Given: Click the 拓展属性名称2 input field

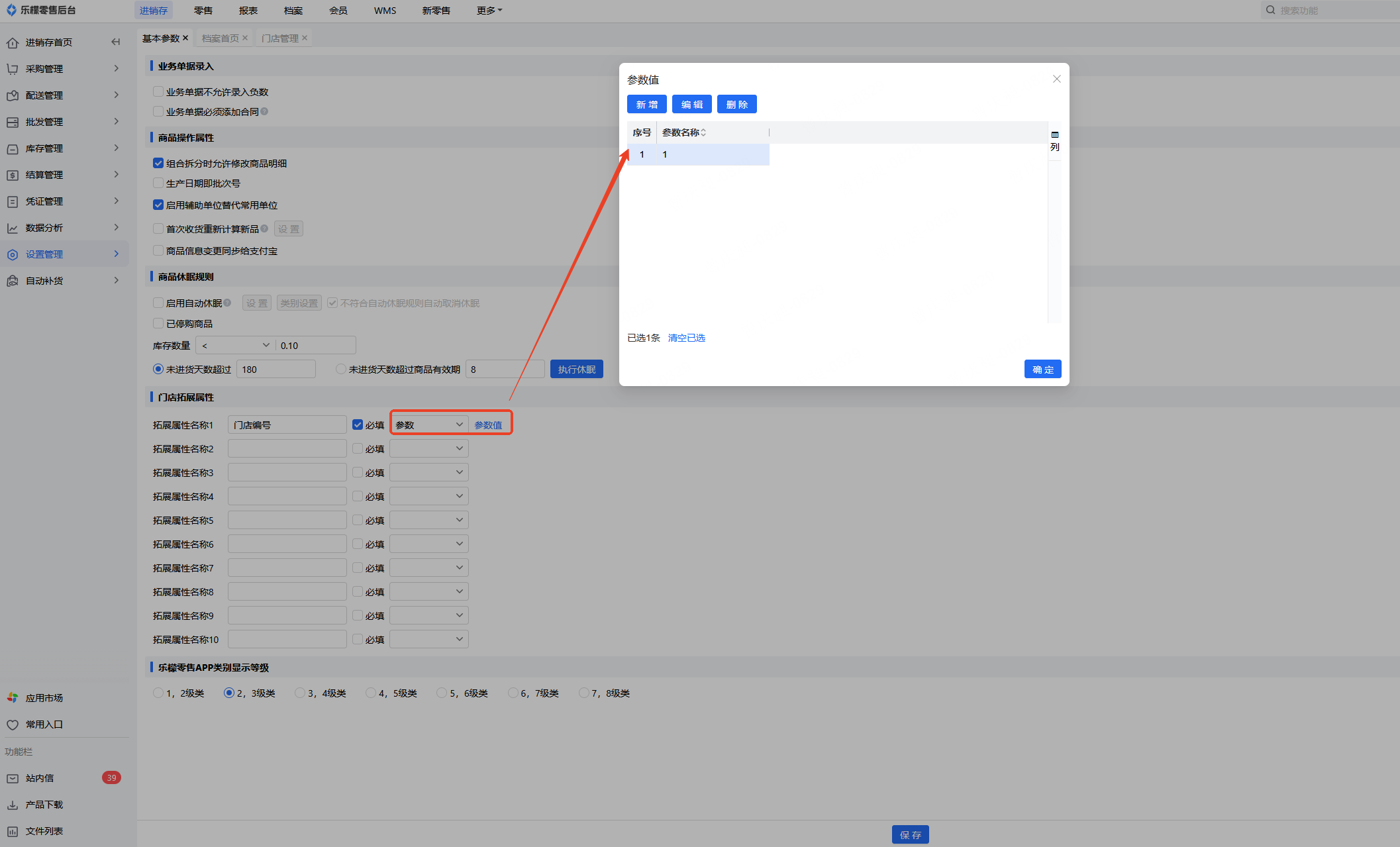Looking at the screenshot, I should [x=287, y=448].
